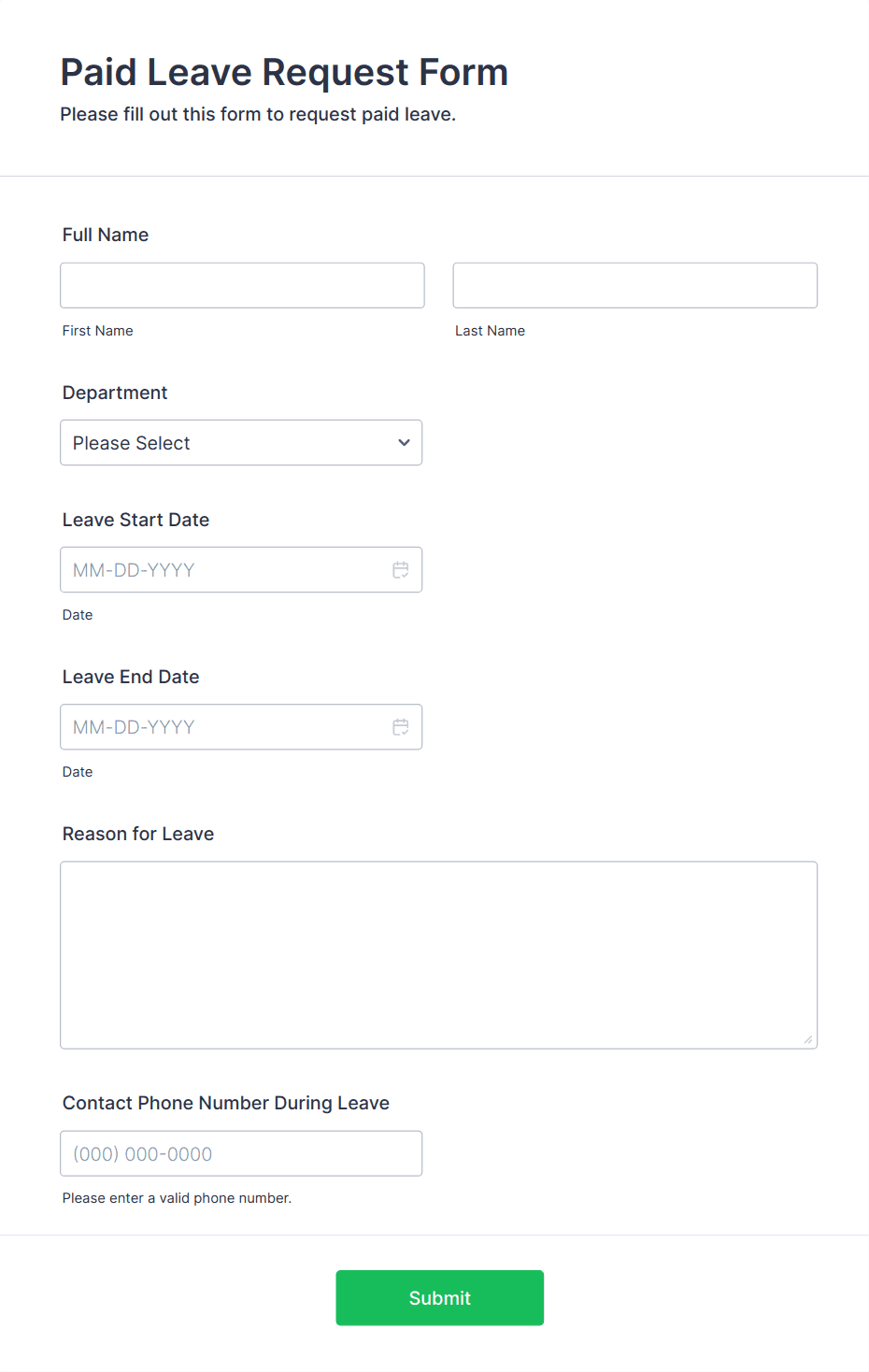Click the Reason for Leave label

138,834
